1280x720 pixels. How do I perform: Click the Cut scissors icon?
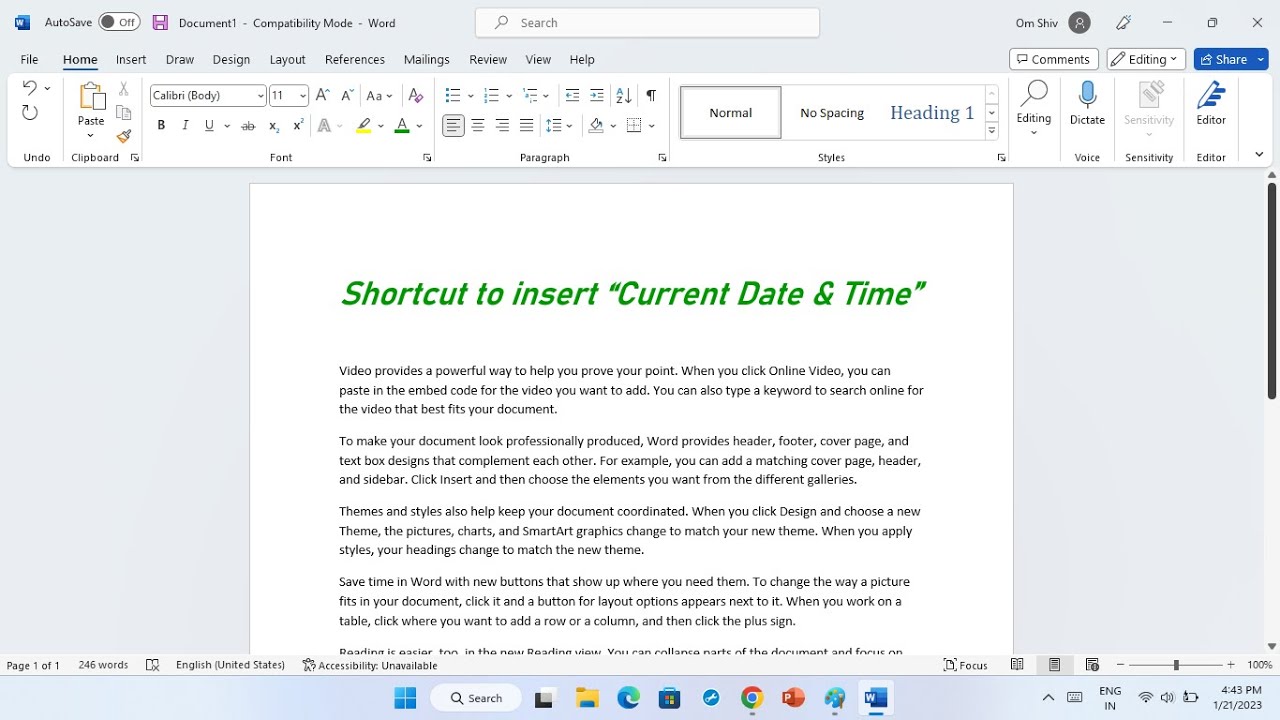(124, 89)
